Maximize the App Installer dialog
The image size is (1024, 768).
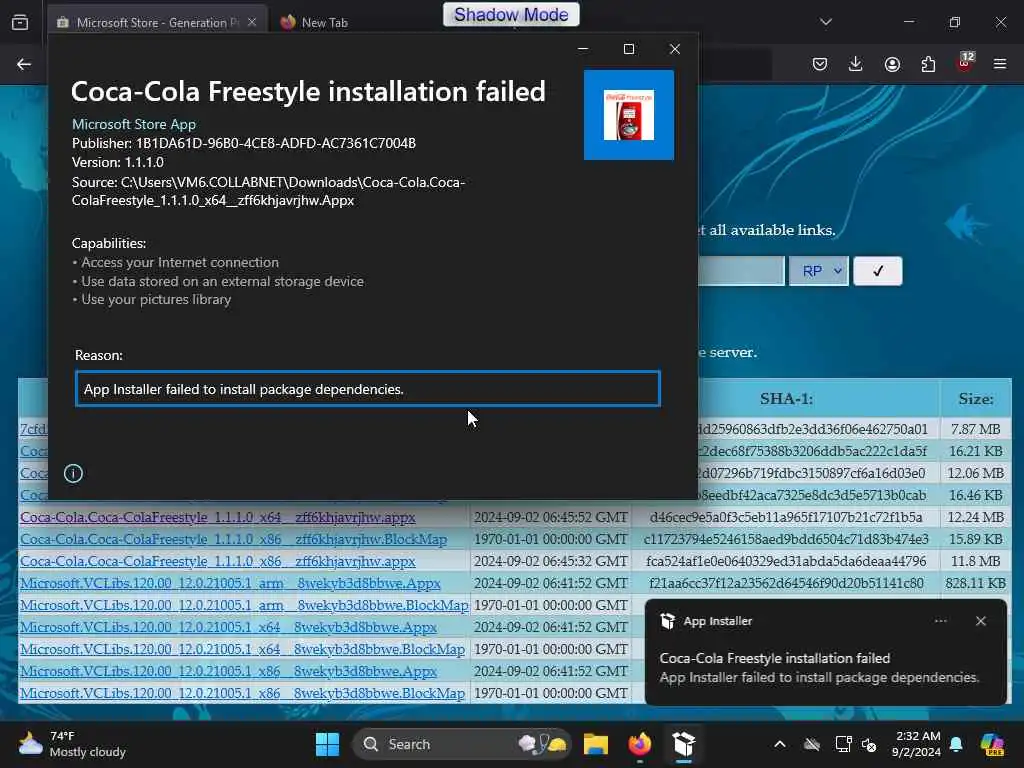click(629, 49)
